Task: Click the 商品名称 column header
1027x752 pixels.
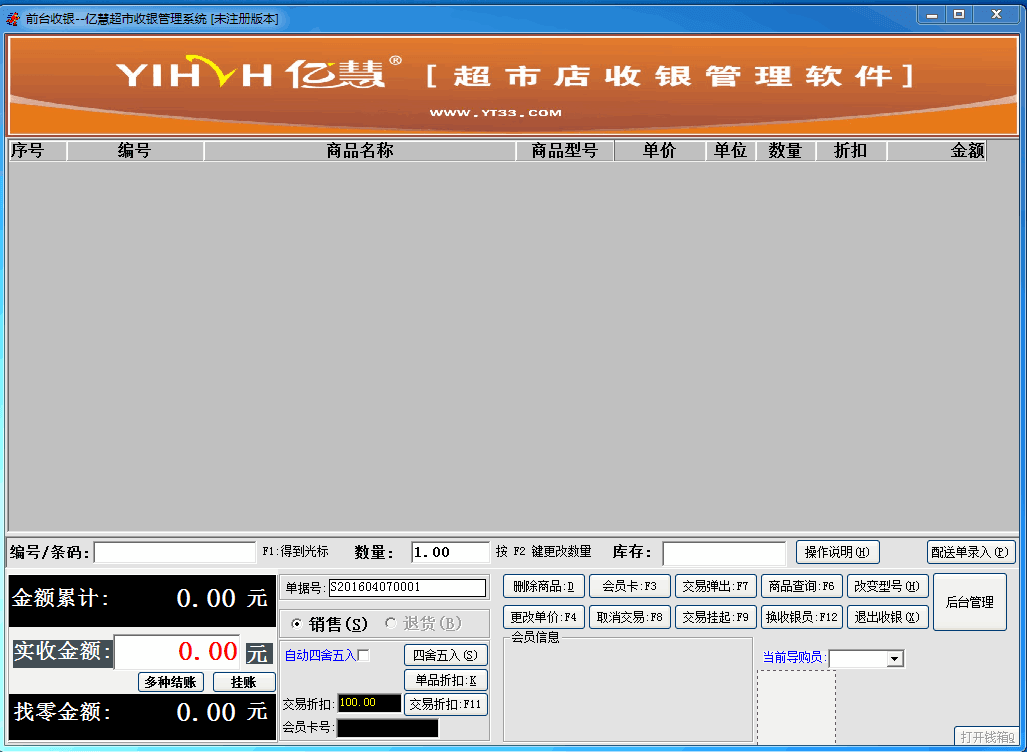Action: 360,151
